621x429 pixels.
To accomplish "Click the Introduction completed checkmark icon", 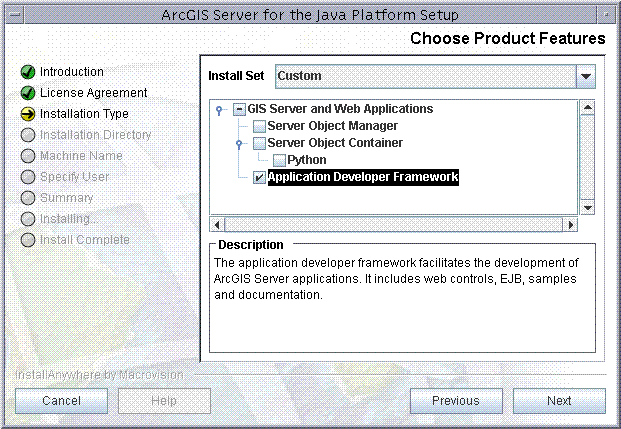I will point(28,72).
